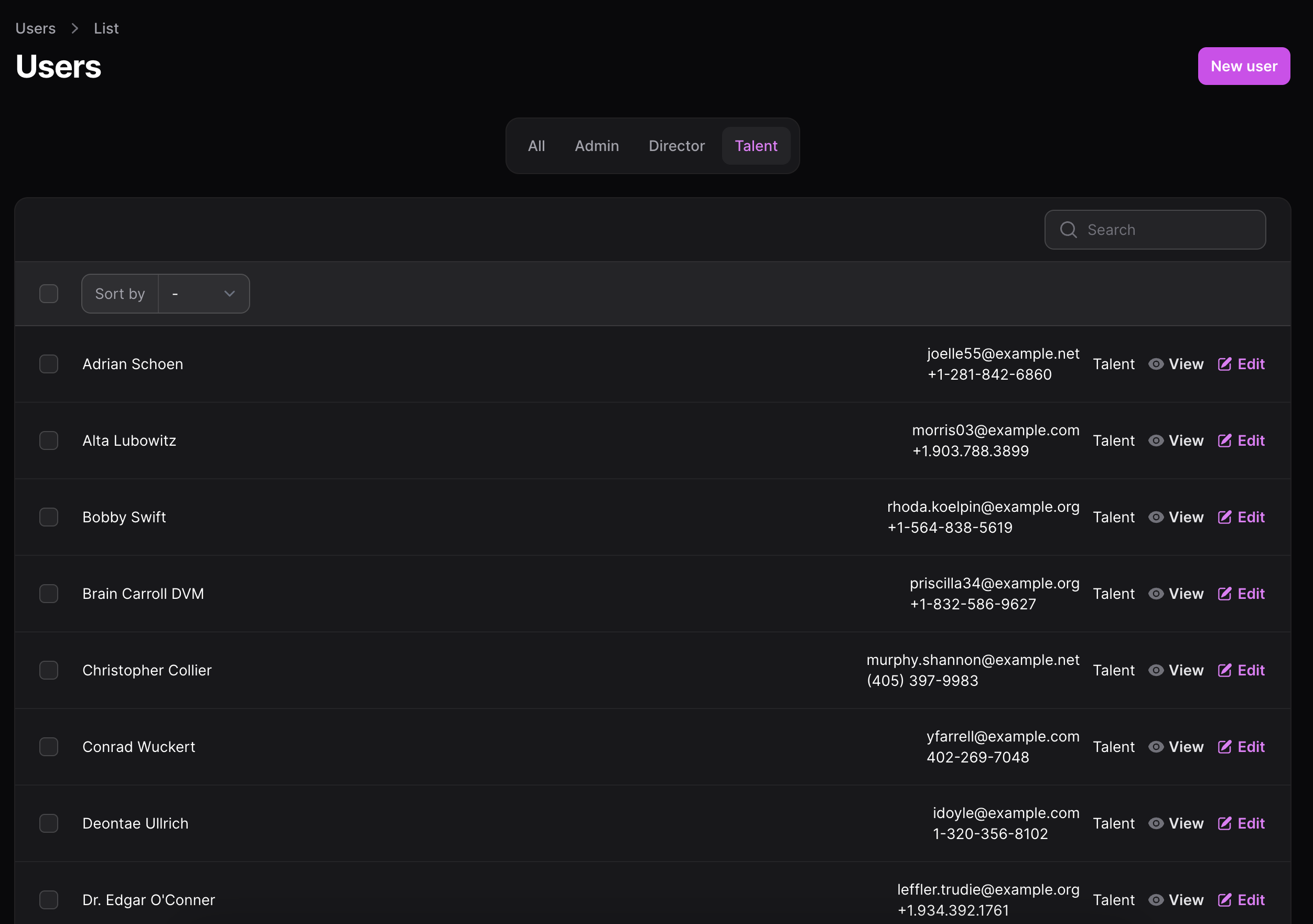
Task: Select the All users filter
Action: click(x=536, y=146)
